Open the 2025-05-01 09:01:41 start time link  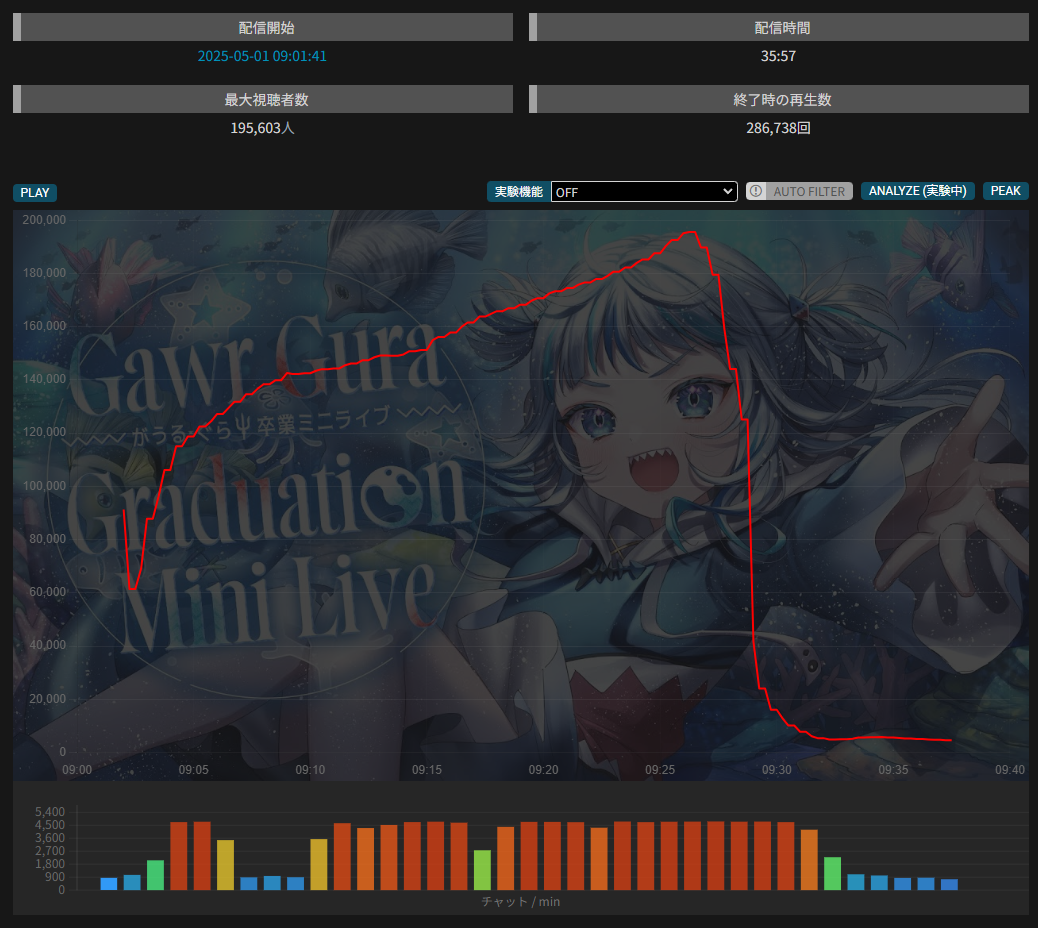point(262,56)
